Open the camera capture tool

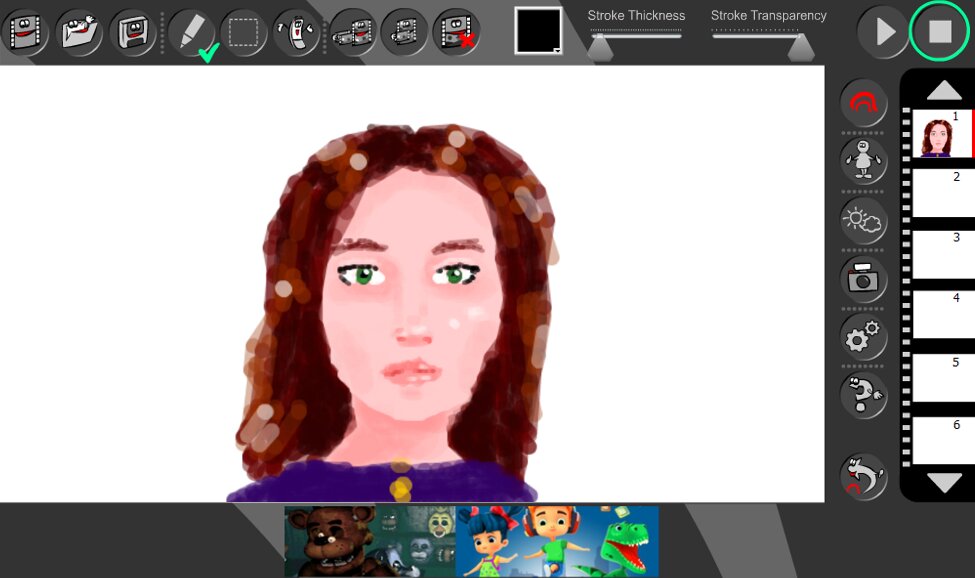click(x=863, y=279)
